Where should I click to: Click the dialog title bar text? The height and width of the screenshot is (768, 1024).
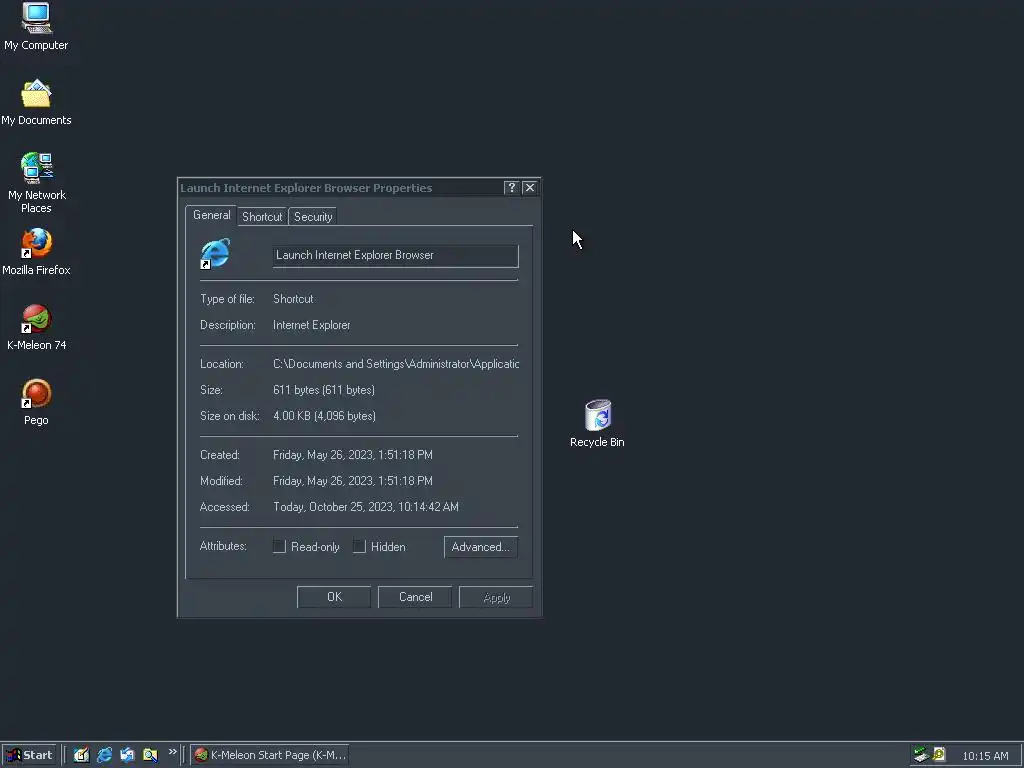pos(306,188)
